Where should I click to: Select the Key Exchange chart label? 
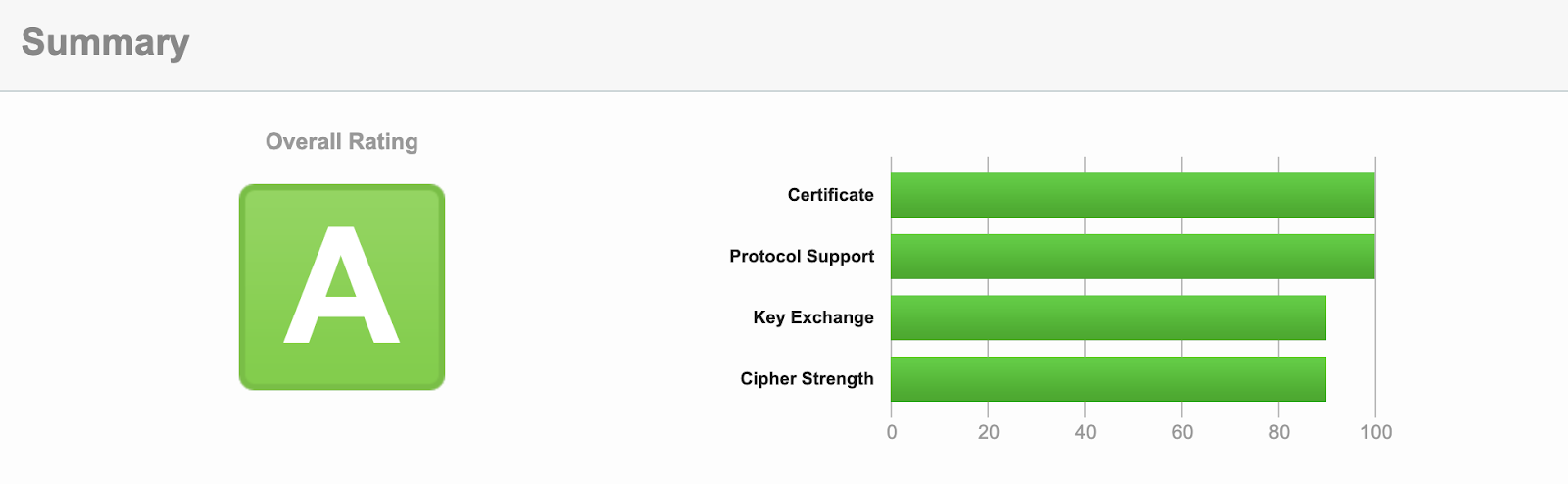(x=812, y=317)
